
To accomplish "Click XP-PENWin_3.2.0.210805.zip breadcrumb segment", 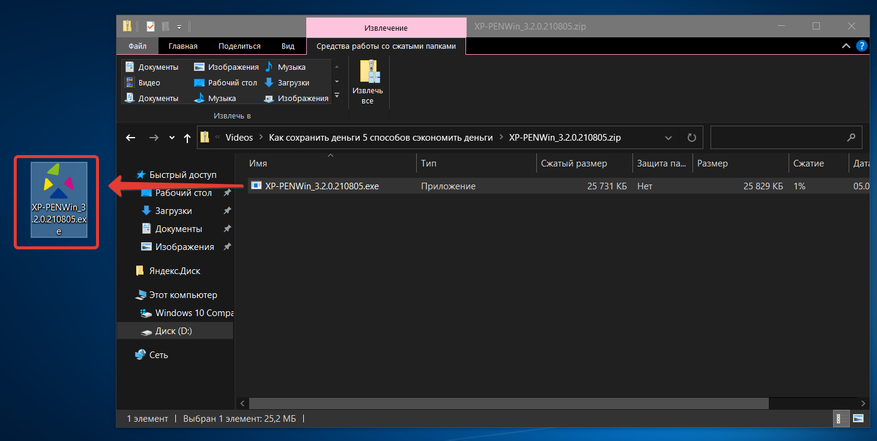I will click(565, 137).
